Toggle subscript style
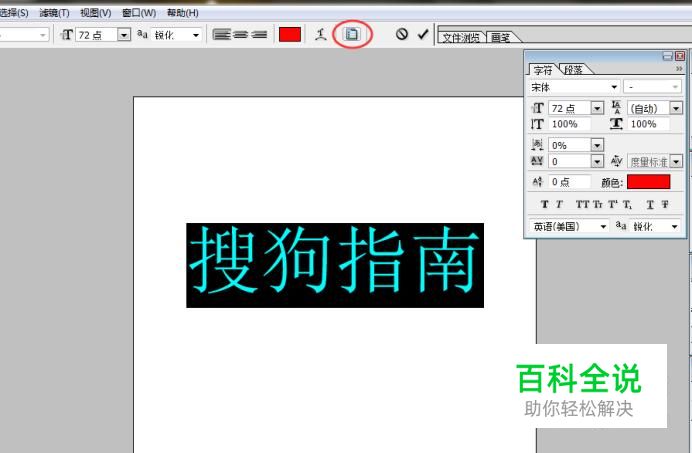Viewport: 692px width, 453px height. (x=627, y=204)
